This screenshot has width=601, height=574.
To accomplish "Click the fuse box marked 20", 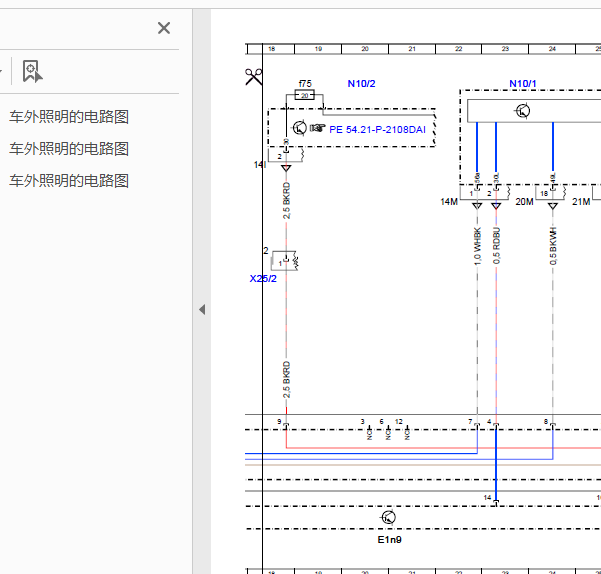I will 305,95.
